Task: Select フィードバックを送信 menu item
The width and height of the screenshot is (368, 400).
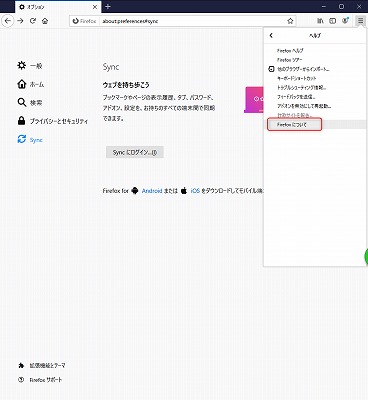Action: click(x=315, y=97)
